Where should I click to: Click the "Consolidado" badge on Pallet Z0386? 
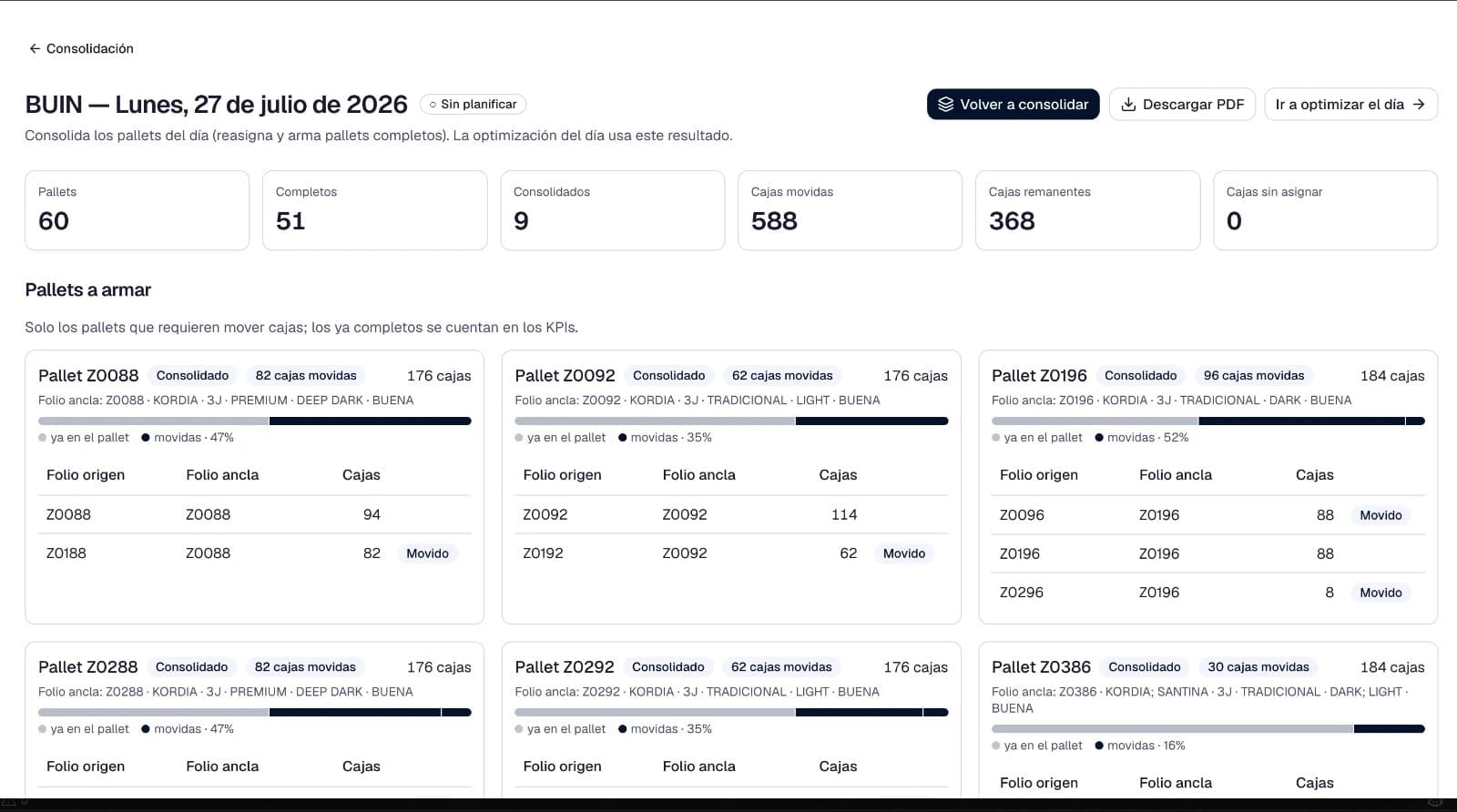point(1145,667)
